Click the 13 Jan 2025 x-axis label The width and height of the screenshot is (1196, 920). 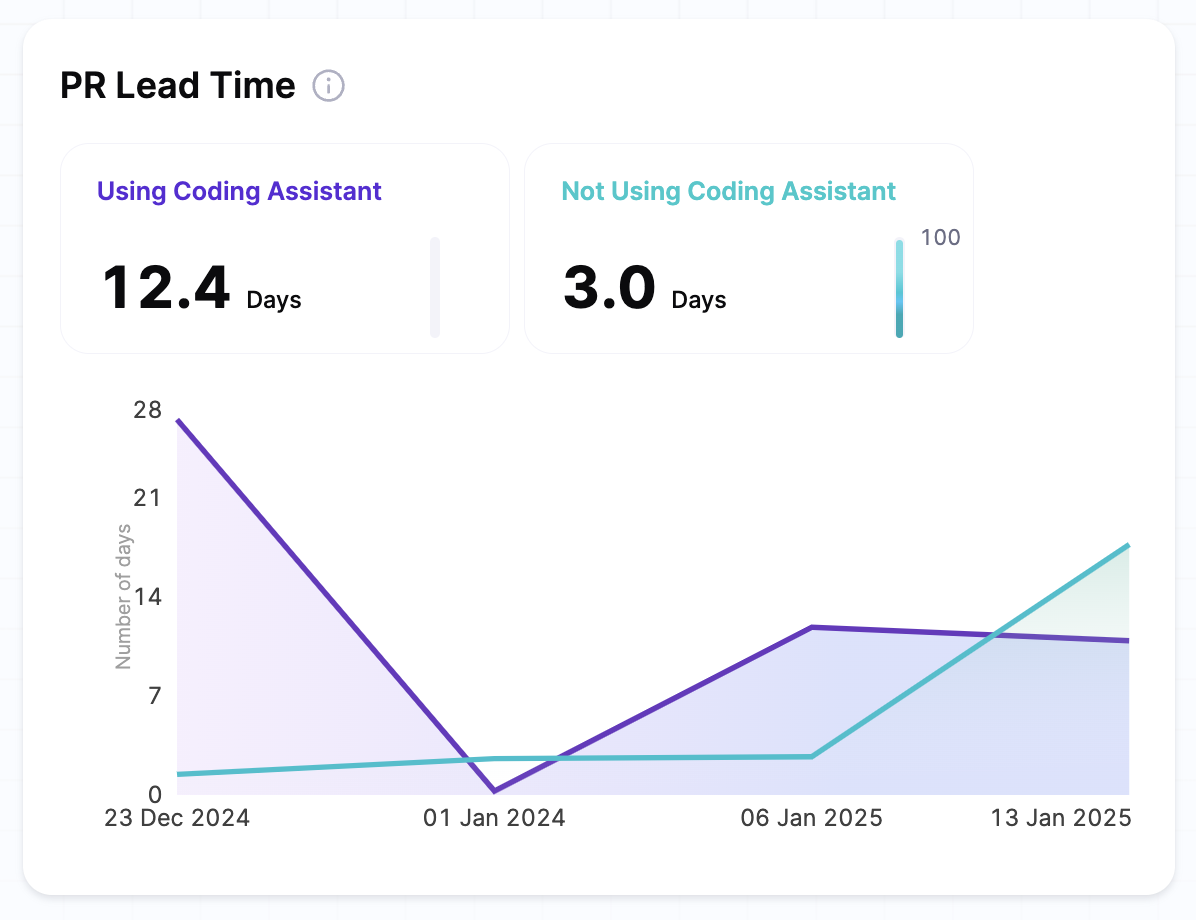(1061, 818)
